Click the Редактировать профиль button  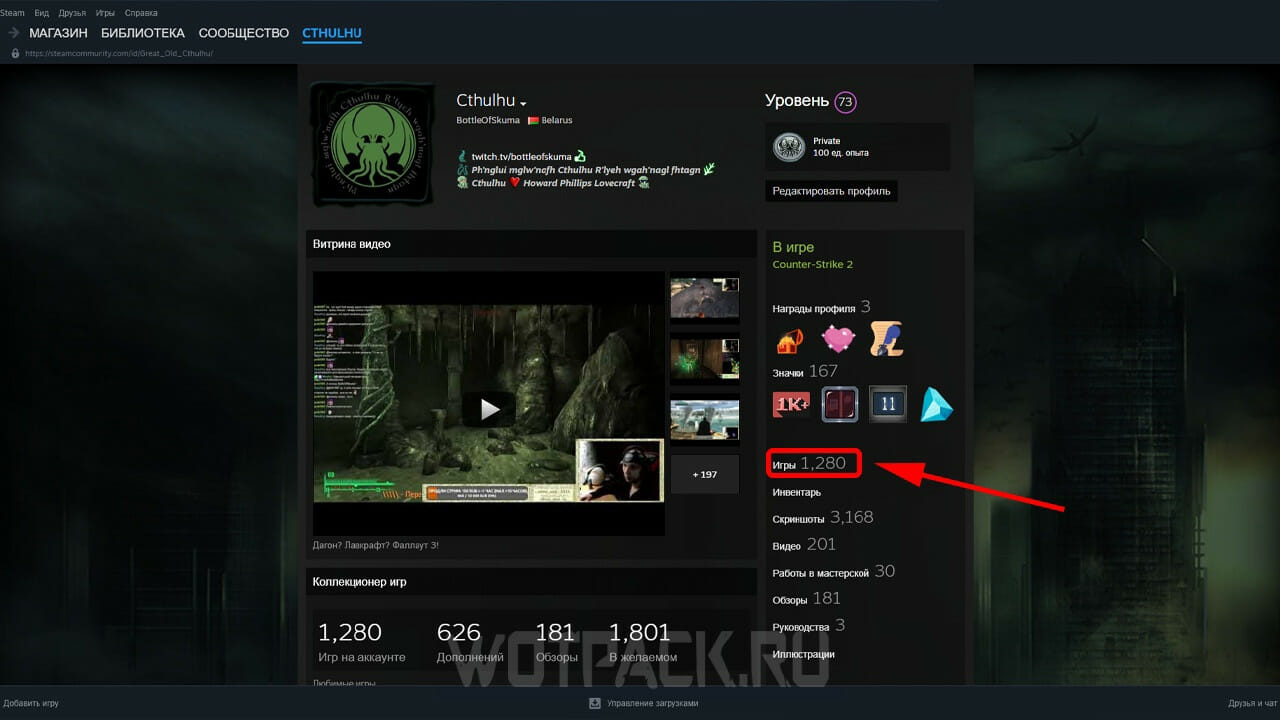pos(832,191)
